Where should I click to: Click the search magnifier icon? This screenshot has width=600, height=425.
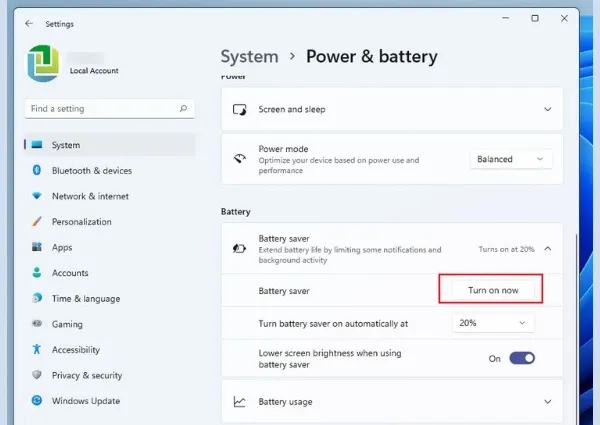(183, 109)
